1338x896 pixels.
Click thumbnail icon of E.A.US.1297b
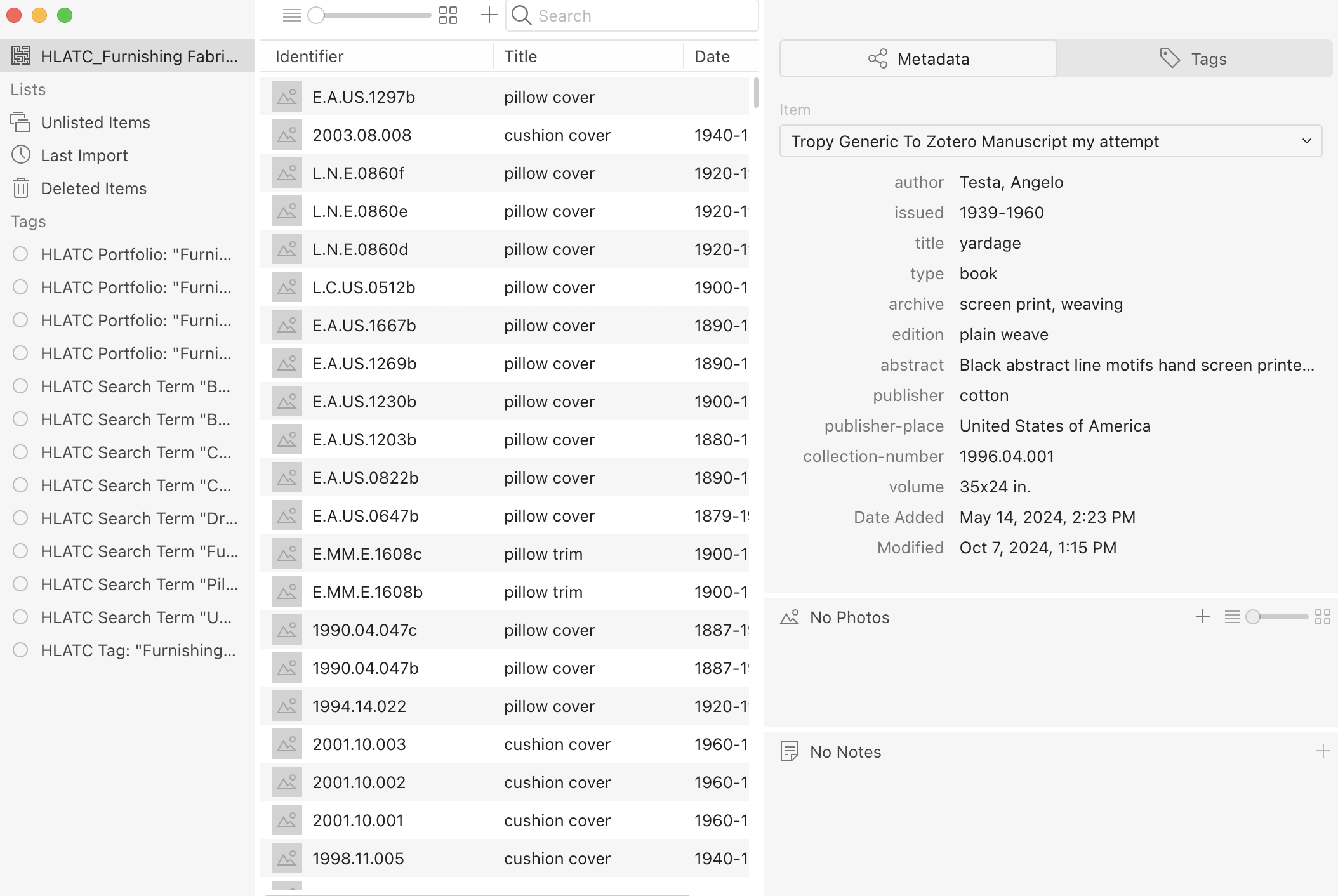287,97
